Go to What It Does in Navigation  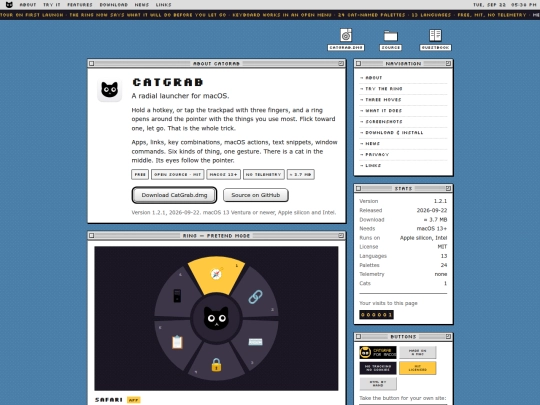403,111
